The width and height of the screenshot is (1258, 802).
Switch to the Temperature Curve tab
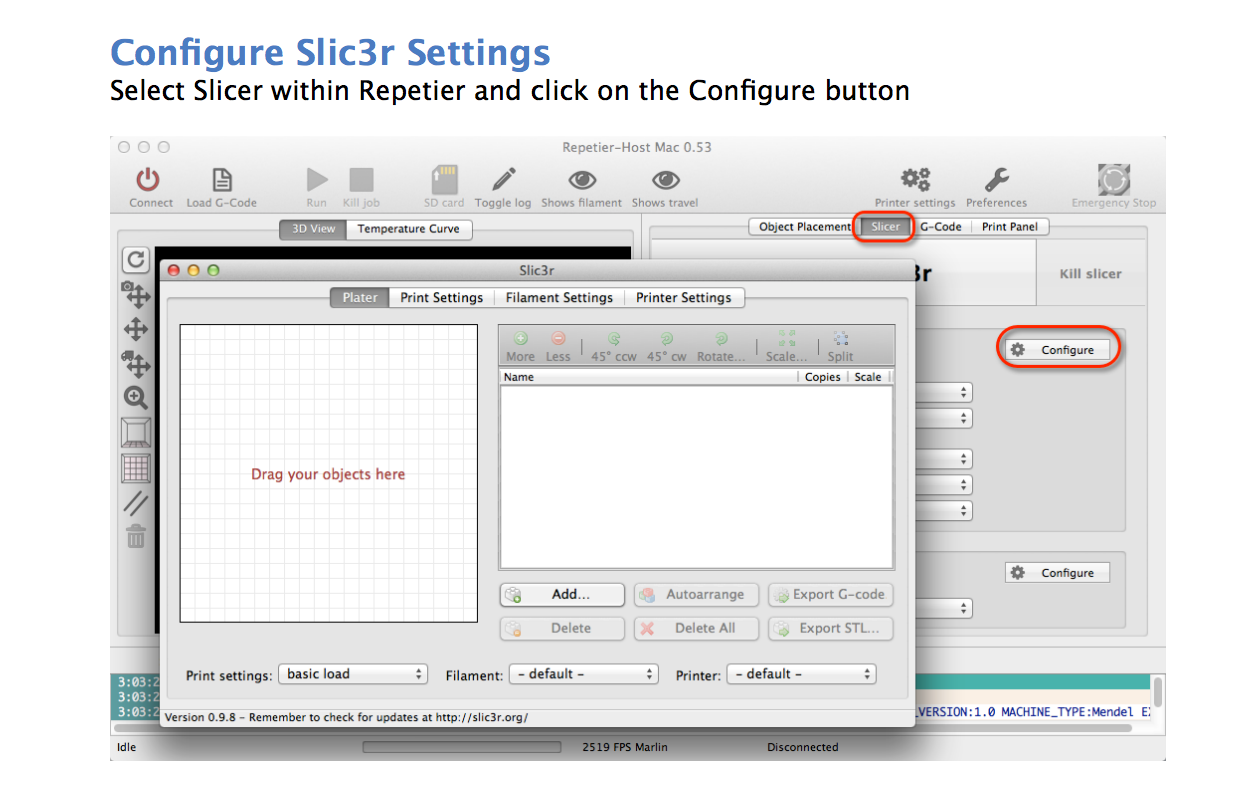tap(408, 228)
